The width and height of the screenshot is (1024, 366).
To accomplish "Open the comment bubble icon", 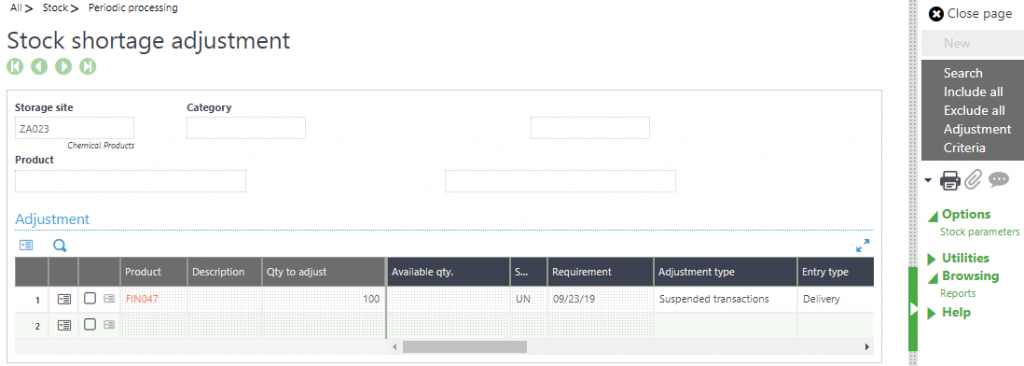I will tap(999, 180).
